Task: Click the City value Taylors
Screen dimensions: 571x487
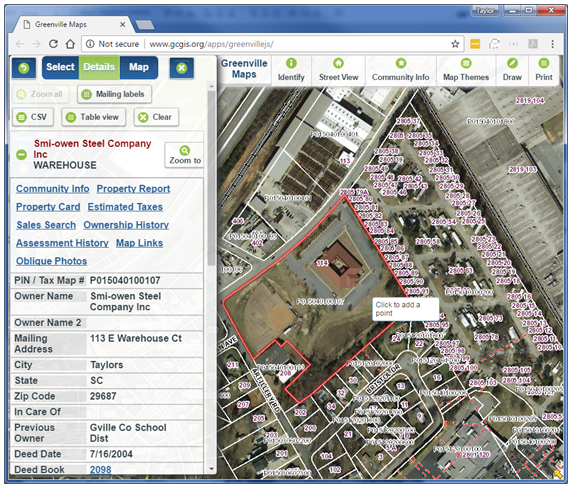Action: click(106, 365)
